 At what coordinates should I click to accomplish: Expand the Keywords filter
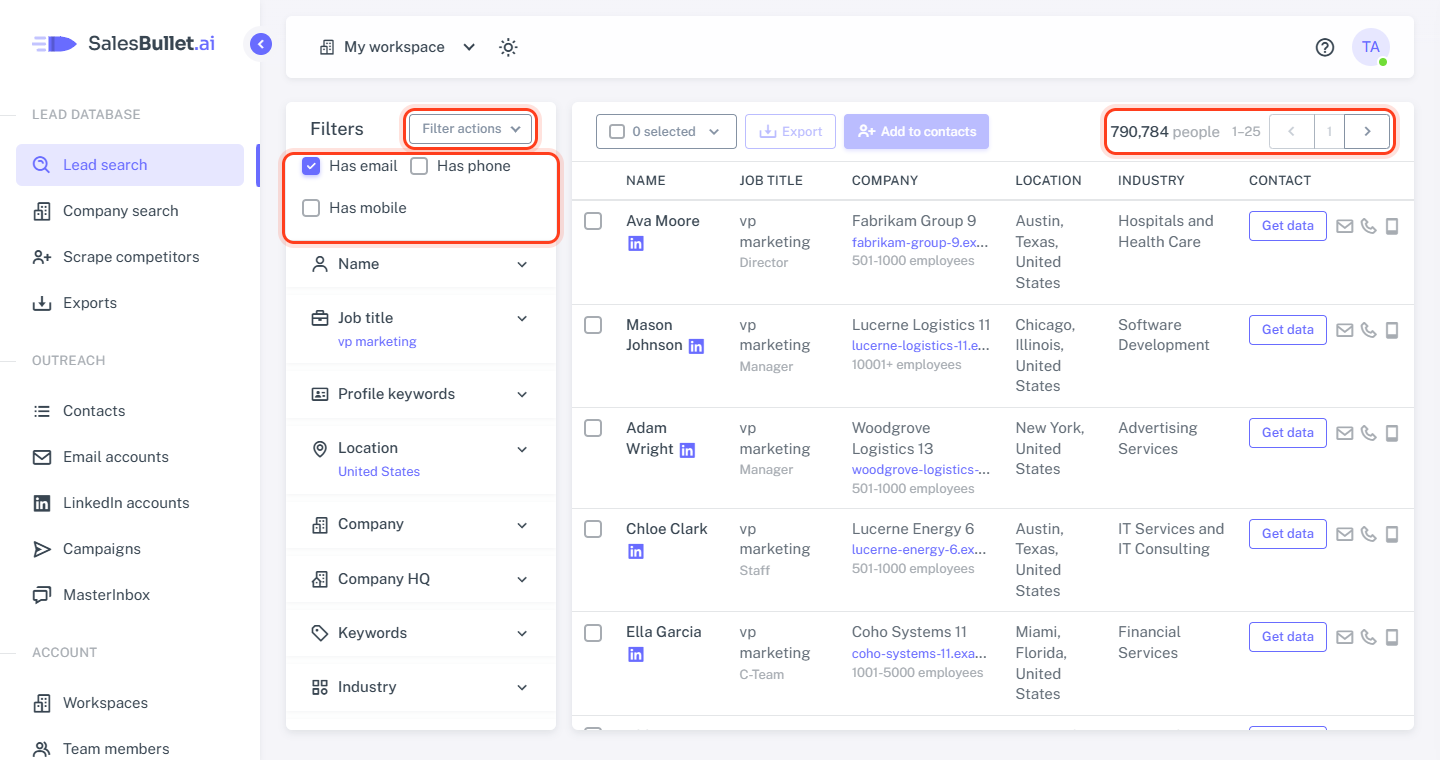point(420,633)
